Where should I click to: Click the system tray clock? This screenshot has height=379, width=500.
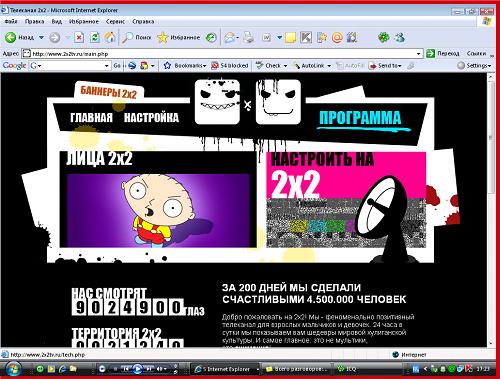(483, 369)
